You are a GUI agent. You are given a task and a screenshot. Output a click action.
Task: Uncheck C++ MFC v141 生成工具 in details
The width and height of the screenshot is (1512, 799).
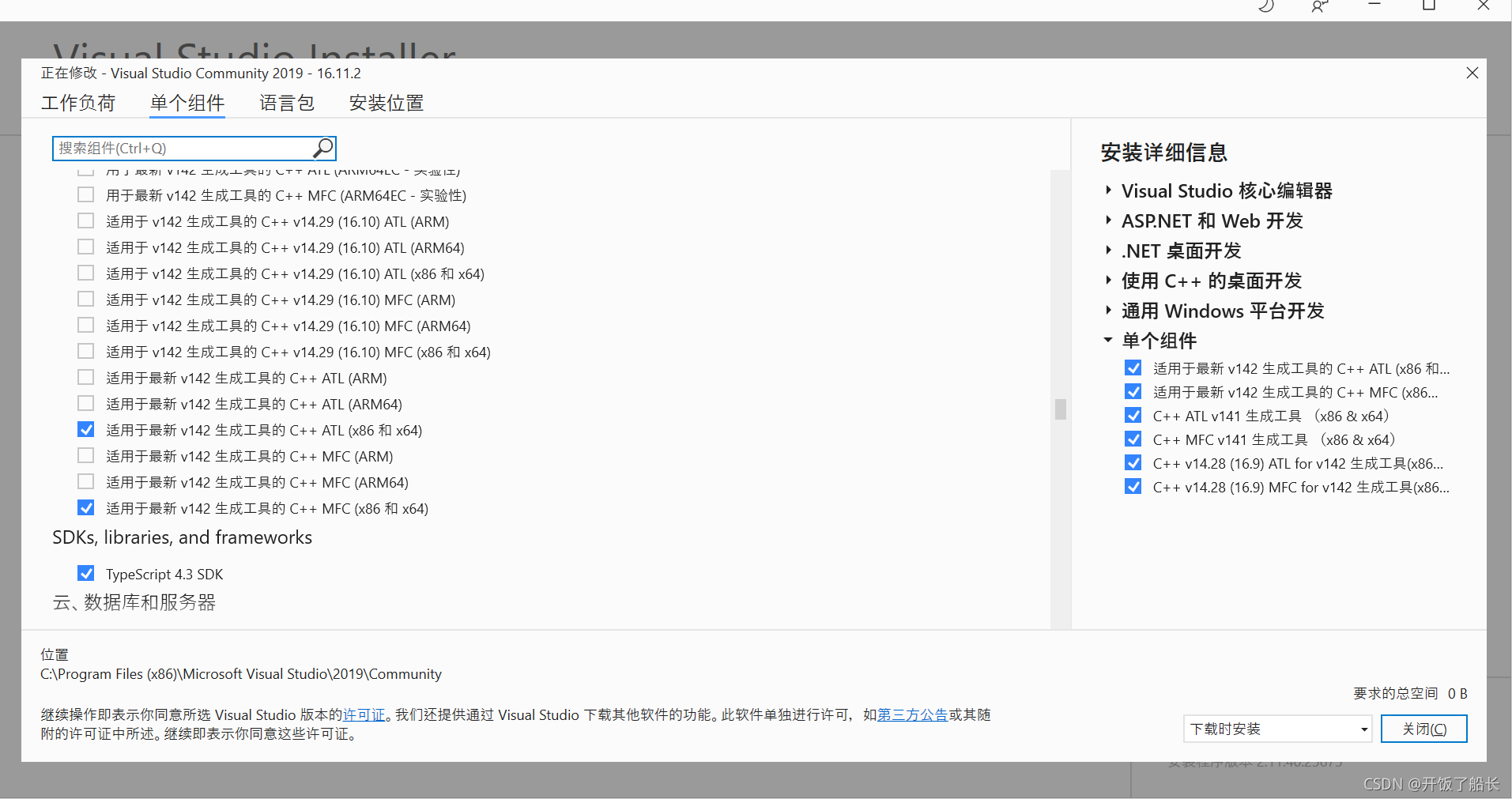[1133, 439]
